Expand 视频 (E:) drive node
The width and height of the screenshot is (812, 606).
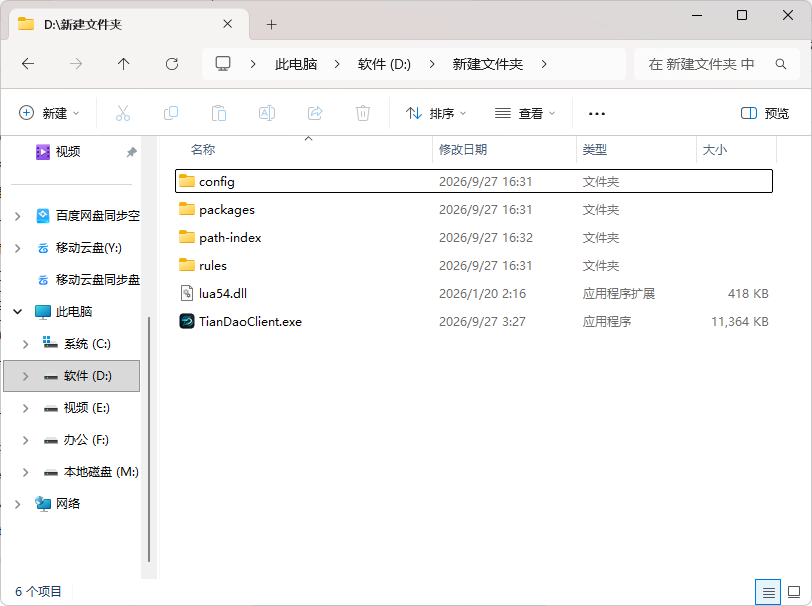[25, 408]
